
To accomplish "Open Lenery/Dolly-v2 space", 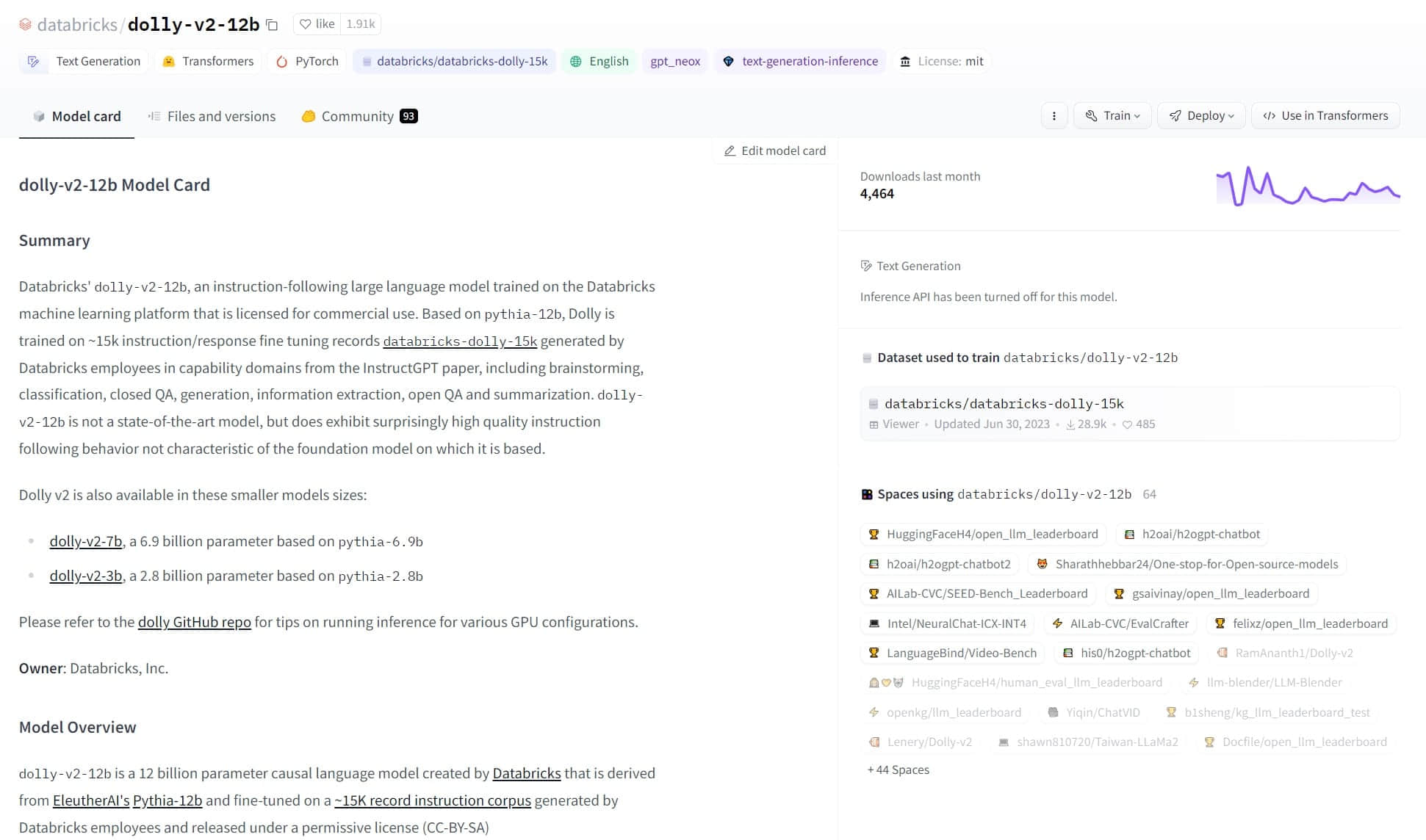I will click(921, 742).
